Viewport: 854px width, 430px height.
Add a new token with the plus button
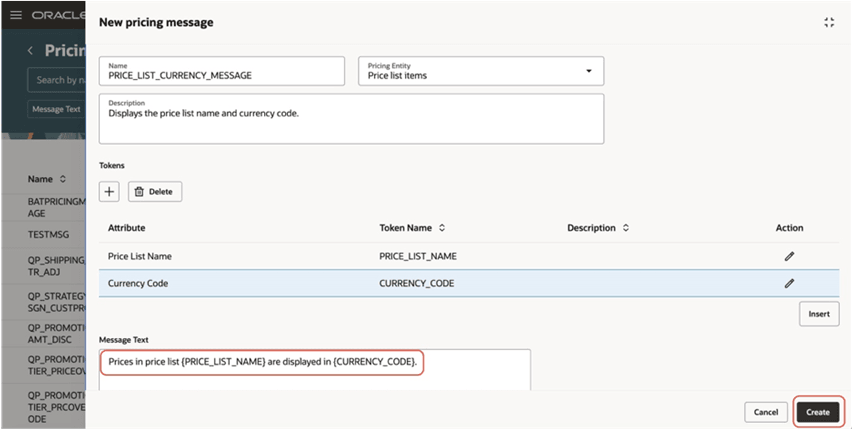[109, 192]
